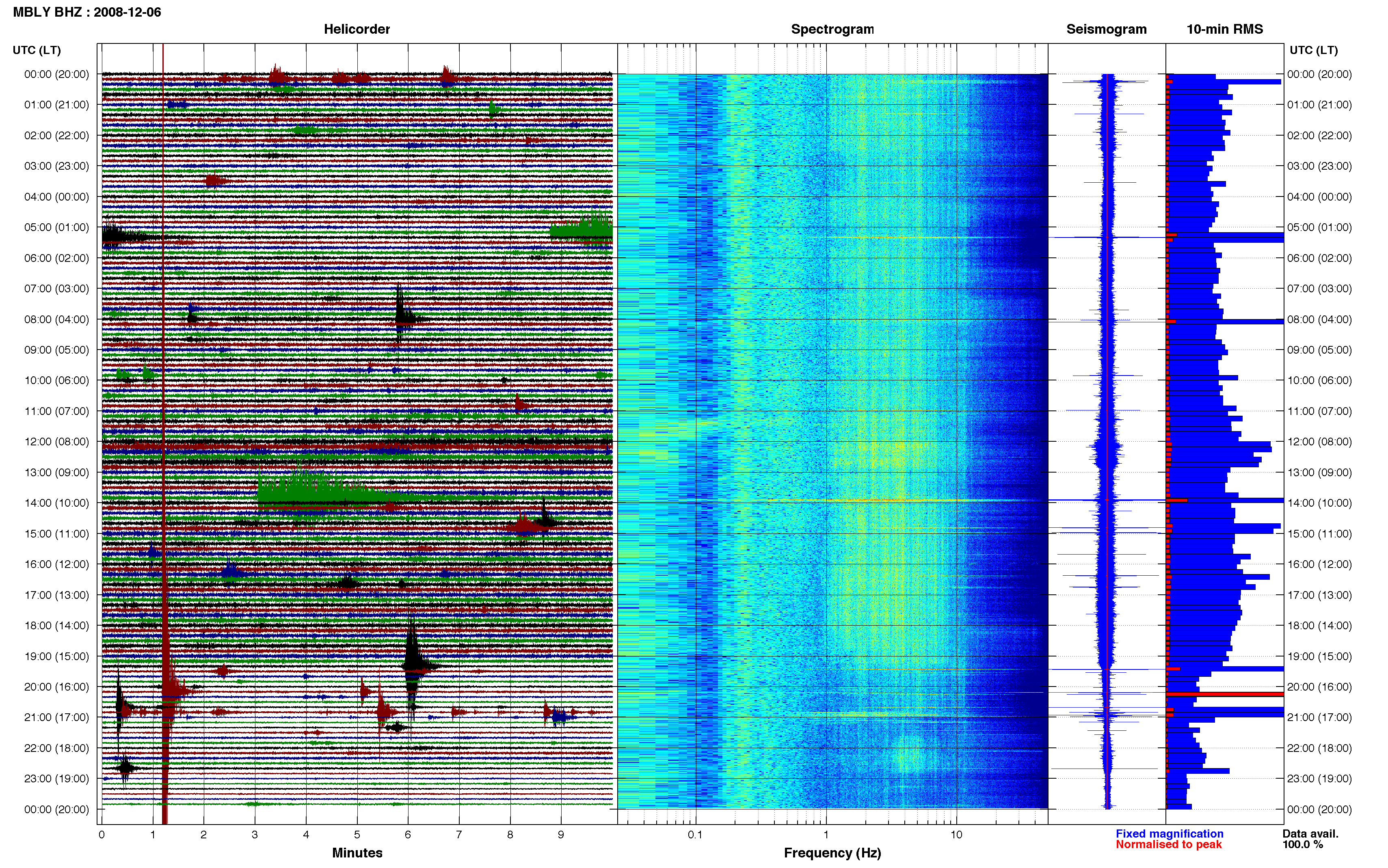Select the "Data avail." label
This screenshot has height=868, width=1388.
pos(1310,833)
